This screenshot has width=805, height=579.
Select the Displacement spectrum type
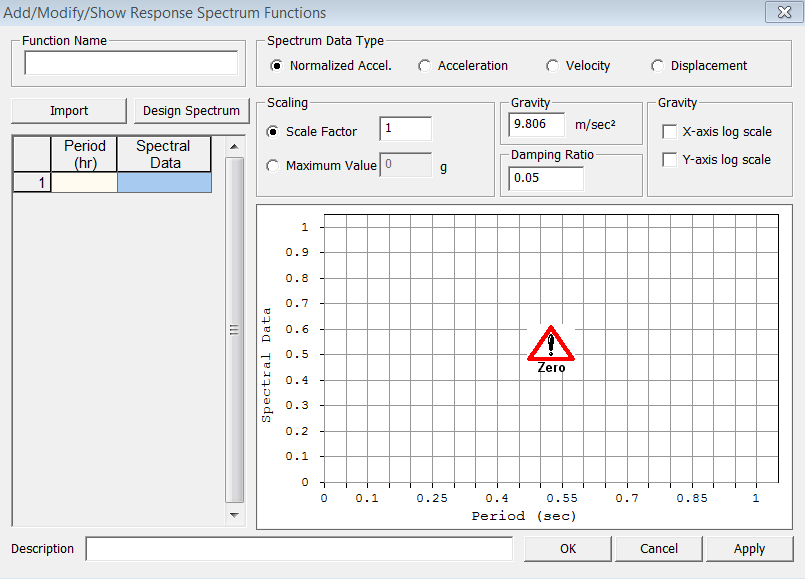pyautogui.click(x=657, y=65)
